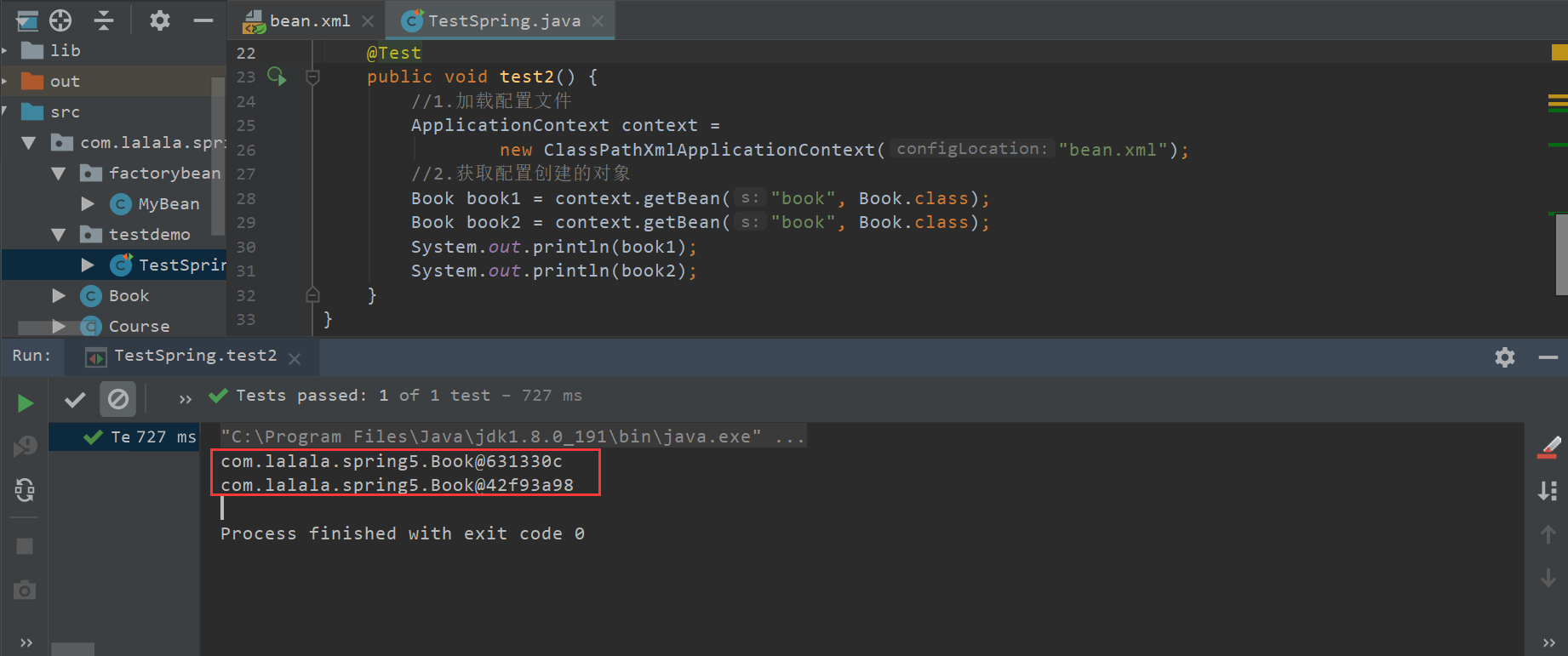
Task: Click the editor inspection status indicator
Action: (x=1559, y=53)
